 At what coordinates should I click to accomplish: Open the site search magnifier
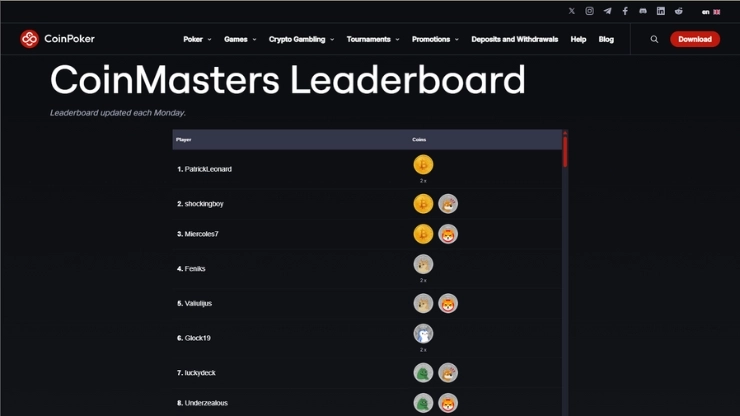tap(654, 39)
